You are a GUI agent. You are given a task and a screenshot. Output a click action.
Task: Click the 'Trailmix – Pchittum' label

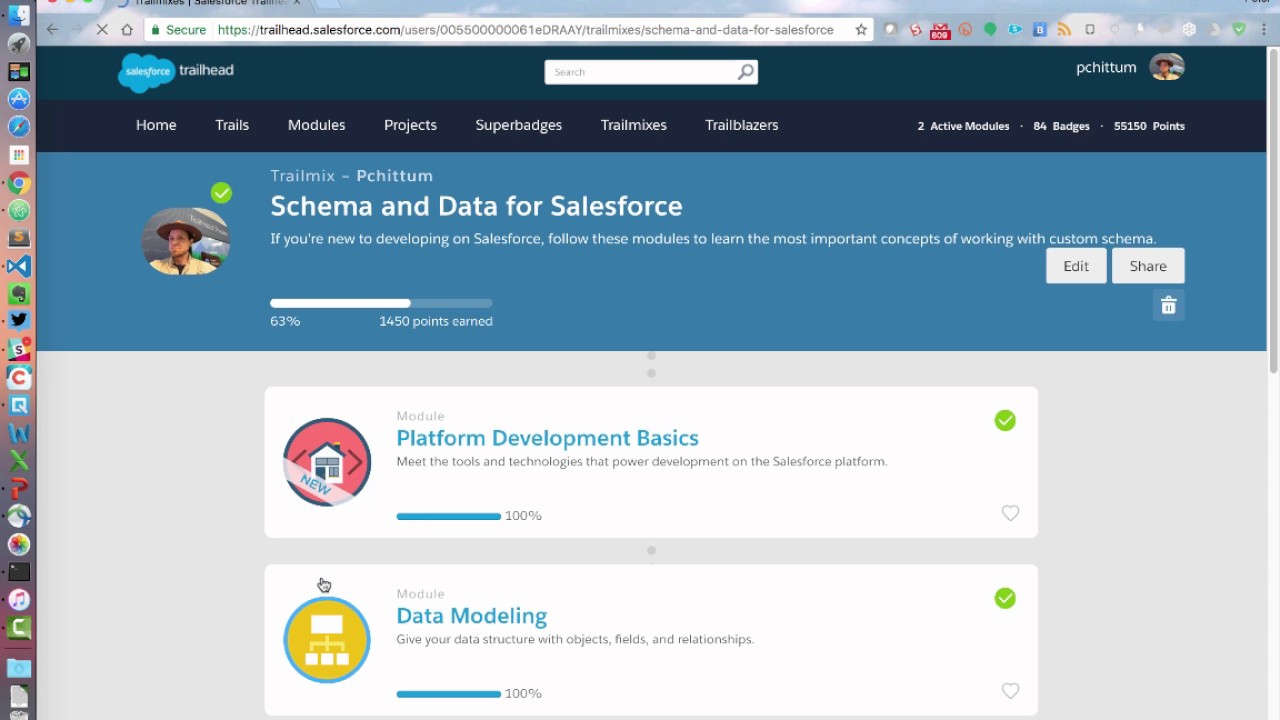click(351, 176)
